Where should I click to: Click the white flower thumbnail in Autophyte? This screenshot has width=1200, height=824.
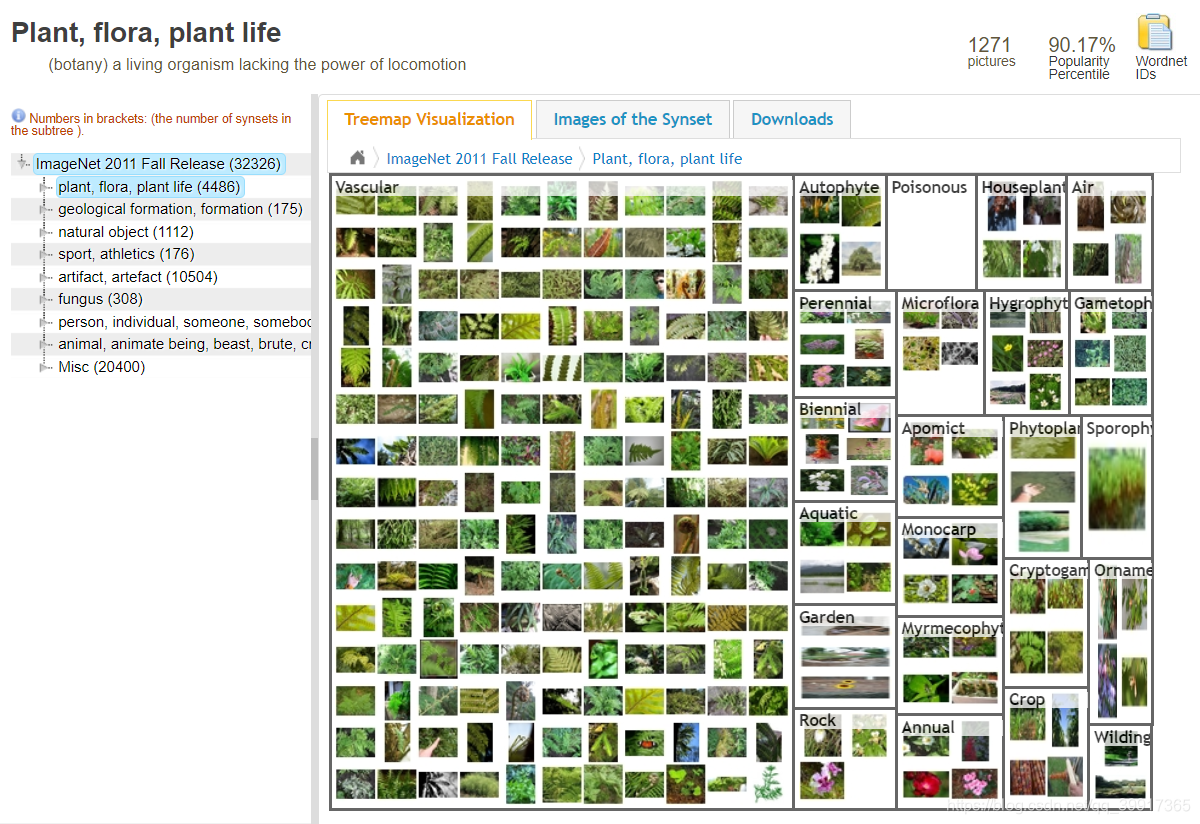[819, 257]
